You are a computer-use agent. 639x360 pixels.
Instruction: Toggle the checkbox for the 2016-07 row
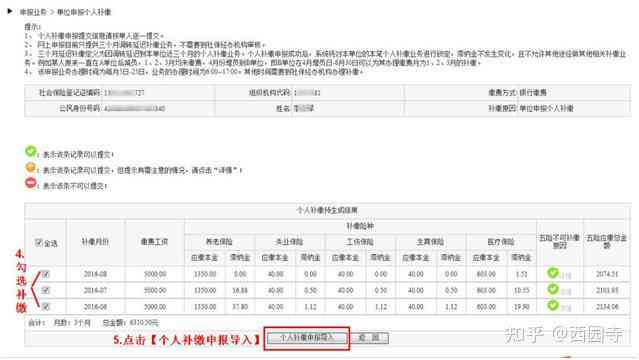coord(46,290)
